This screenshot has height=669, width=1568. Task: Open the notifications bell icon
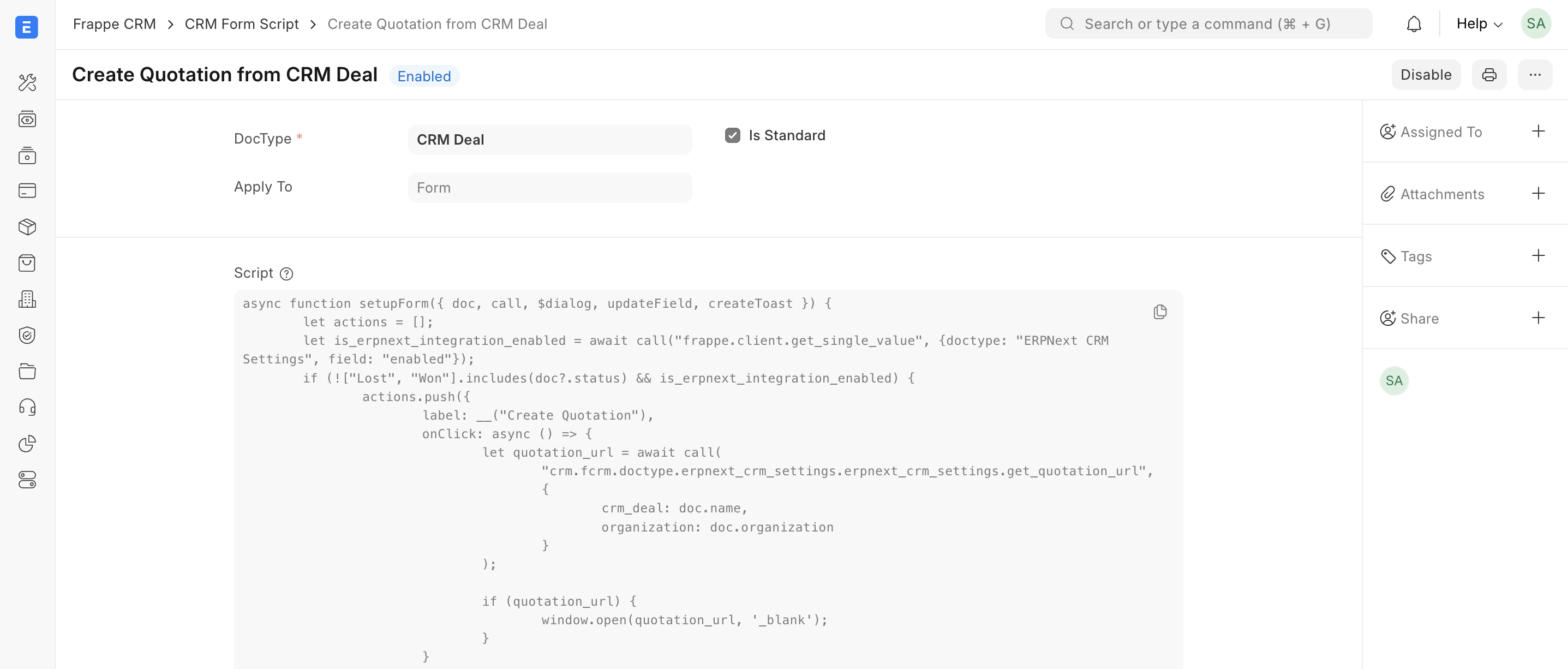(x=1414, y=24)
